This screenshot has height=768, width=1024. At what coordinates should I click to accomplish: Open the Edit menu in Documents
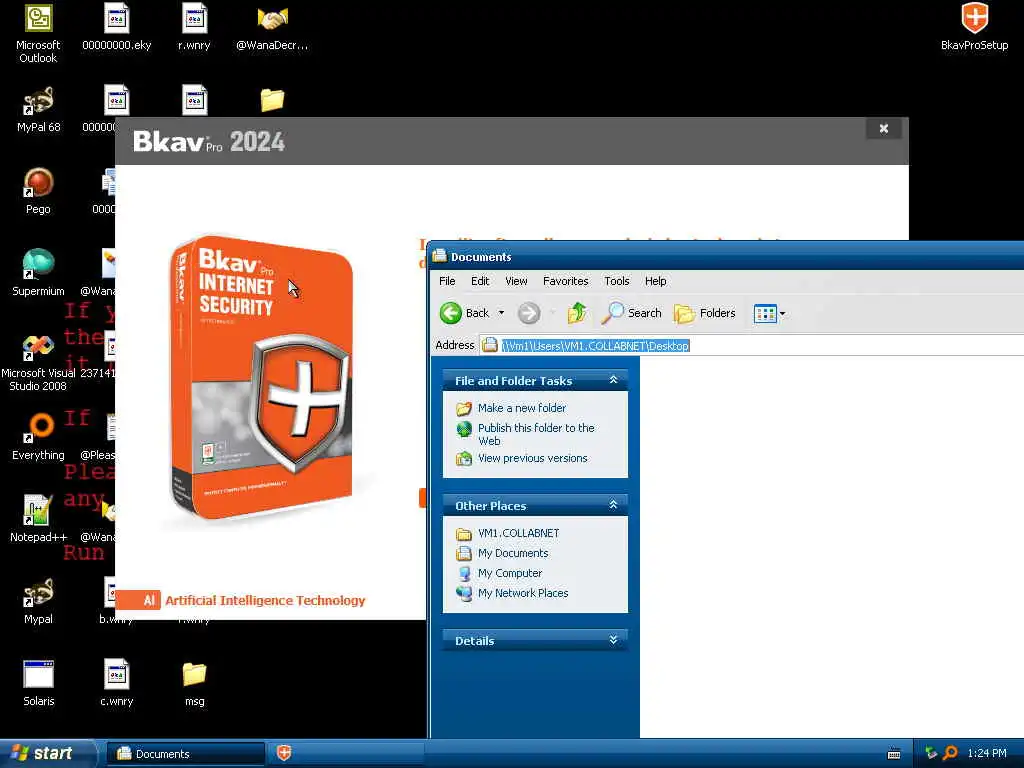pyautogui.click(x=480, y=281)
